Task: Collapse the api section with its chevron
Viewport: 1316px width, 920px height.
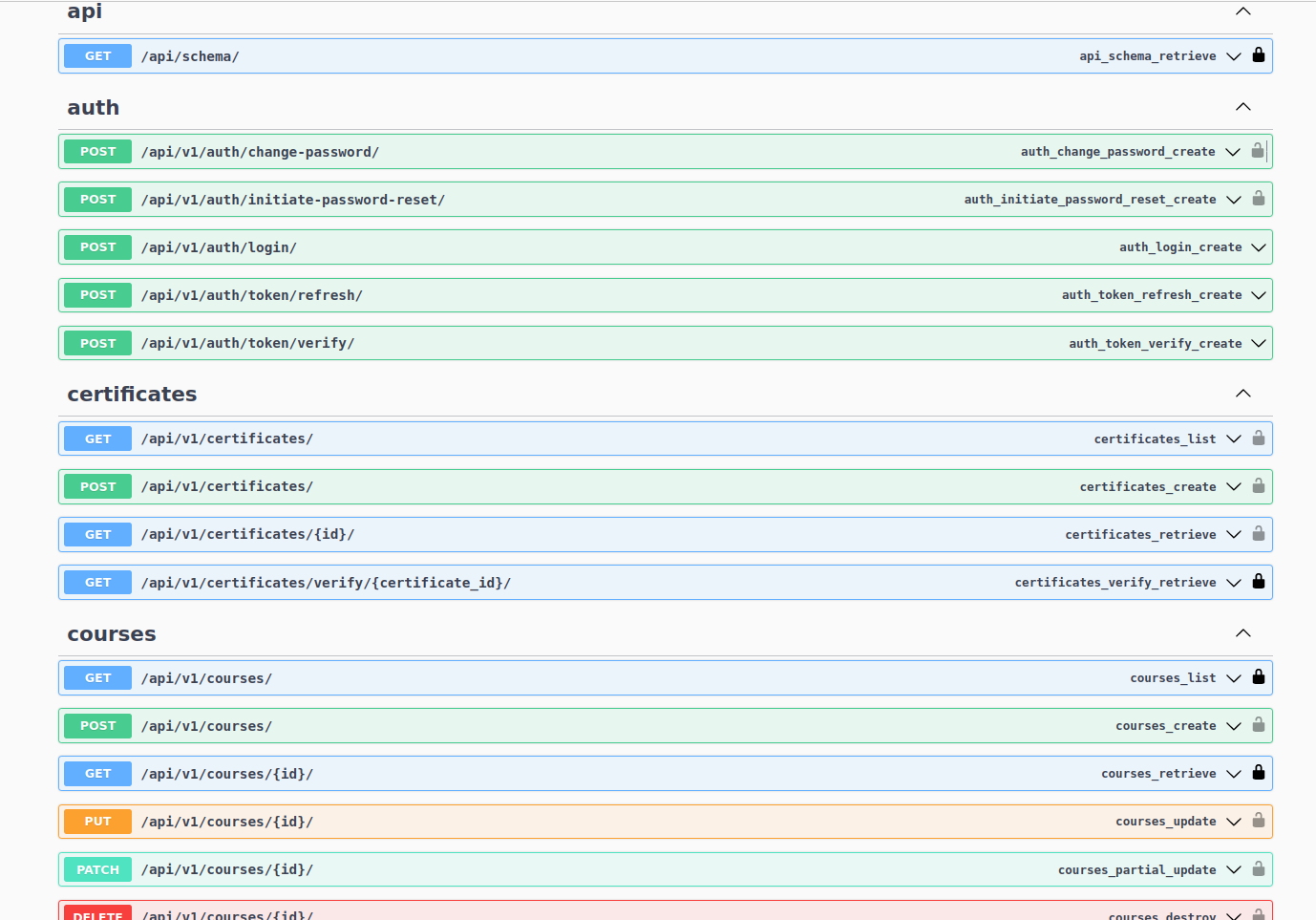Action: click(x=1242, y=11)
